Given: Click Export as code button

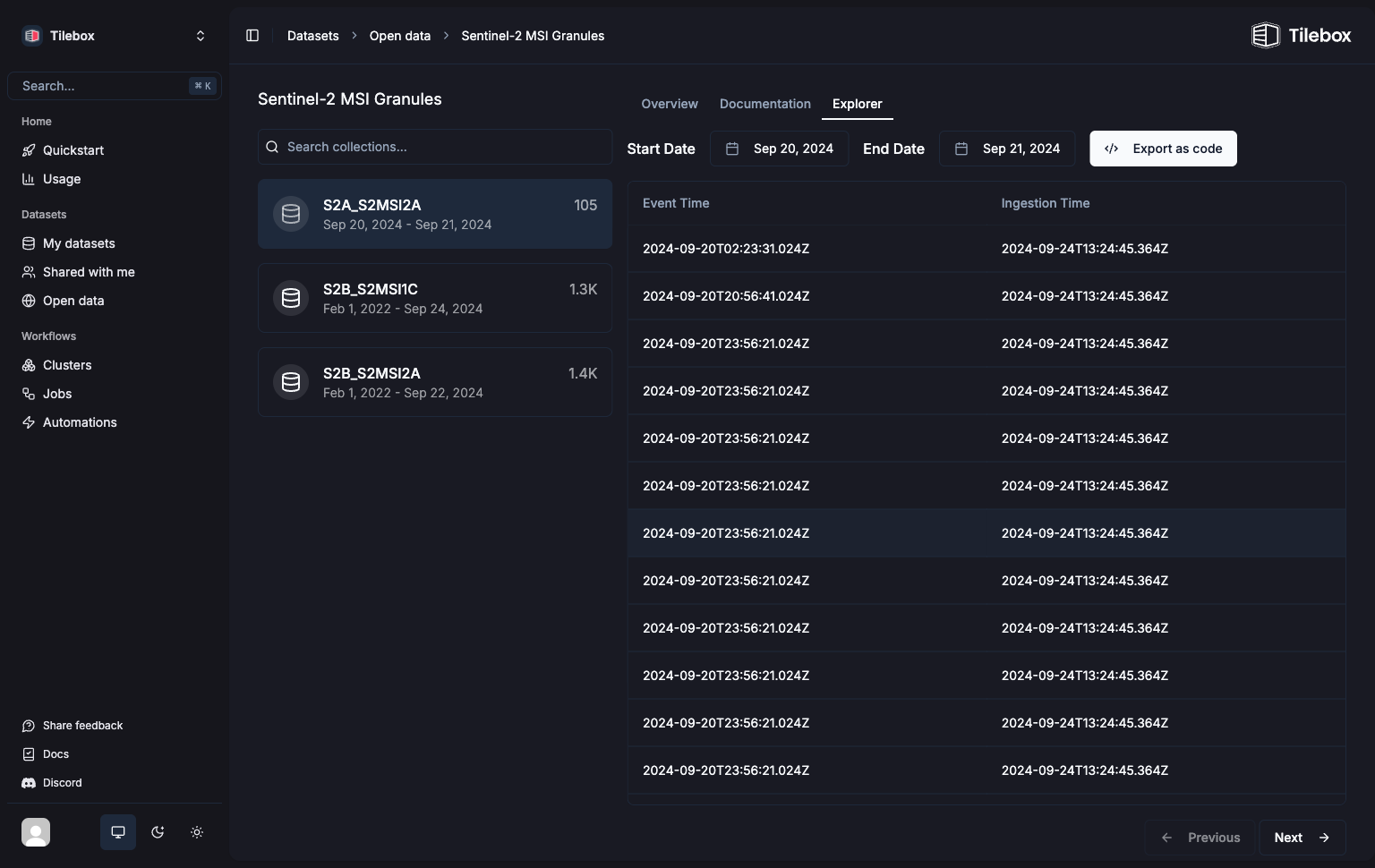Looking at the screenshot, I should pos(1163,149).
